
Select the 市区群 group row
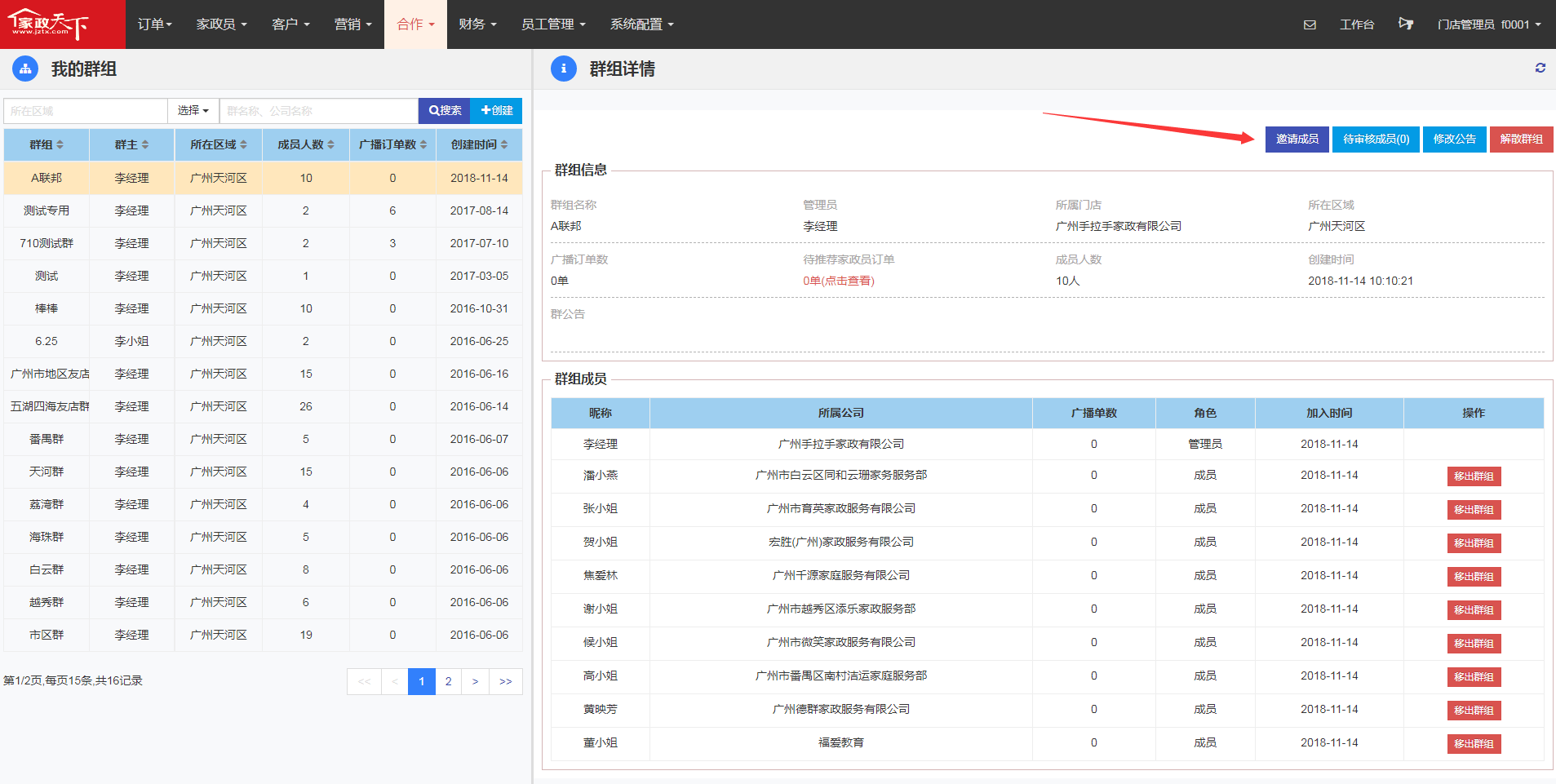tap(263, 635)
